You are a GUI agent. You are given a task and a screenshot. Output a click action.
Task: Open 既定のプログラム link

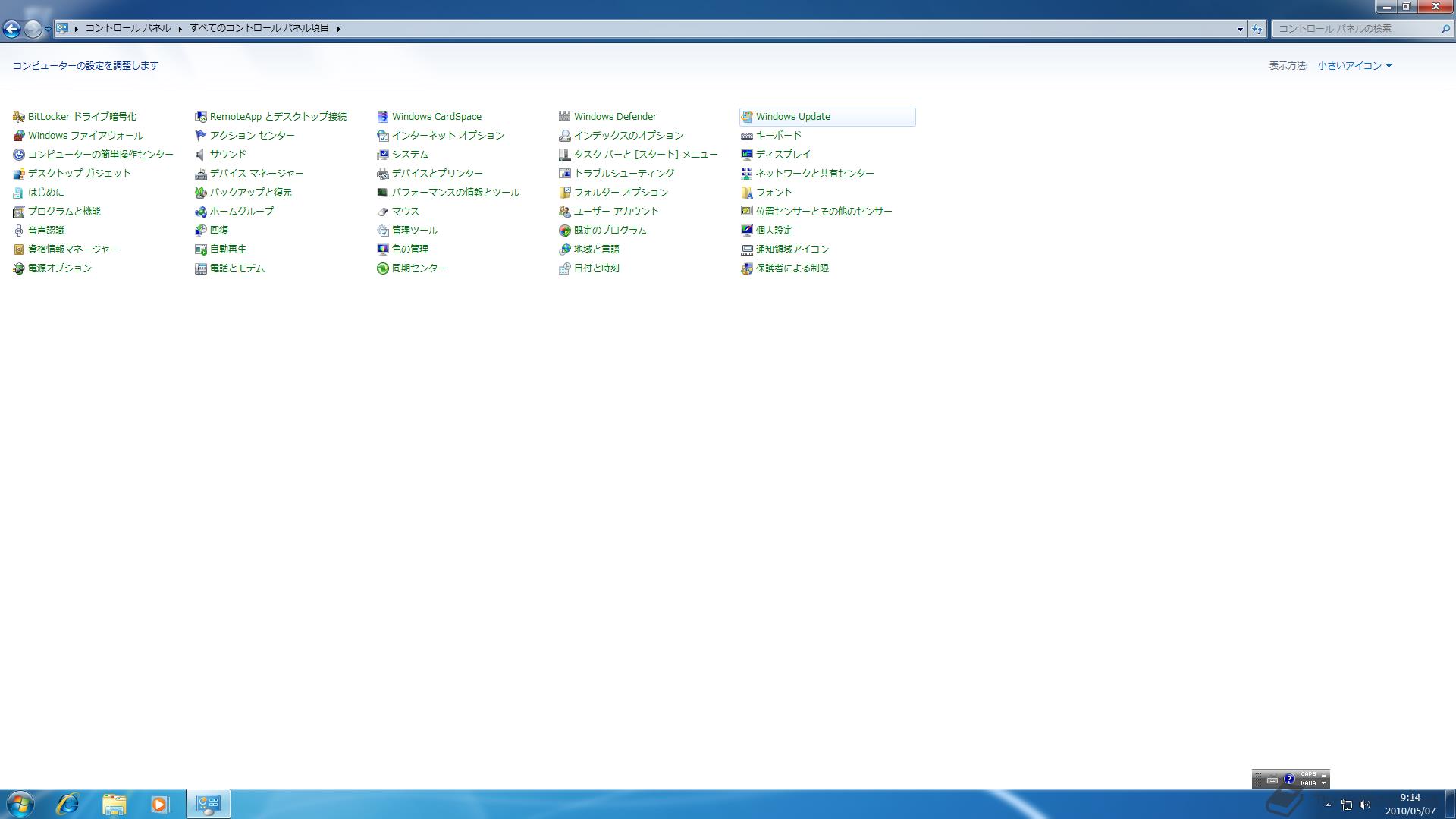click(610, 231)
